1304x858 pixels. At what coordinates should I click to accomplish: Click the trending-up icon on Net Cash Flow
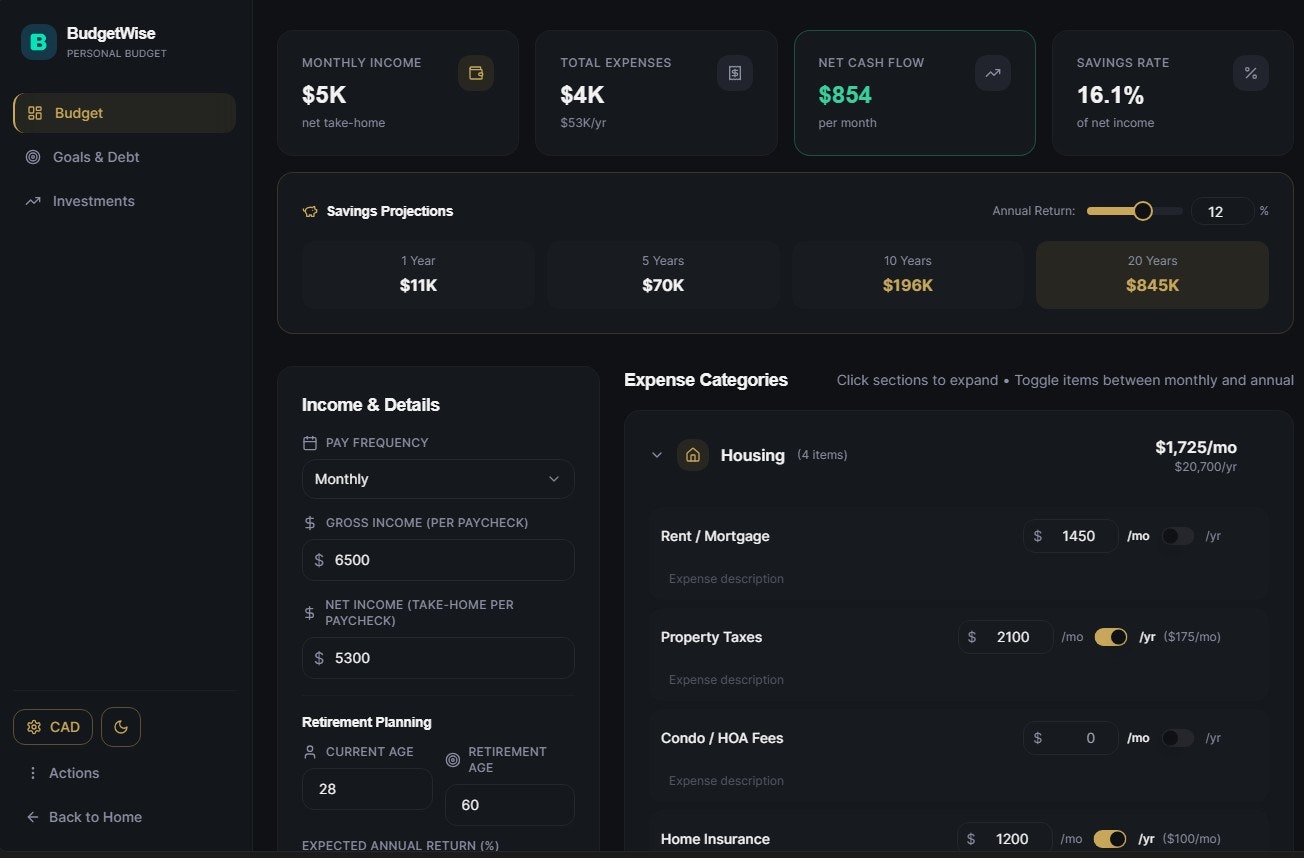click(x=992, y=73)
